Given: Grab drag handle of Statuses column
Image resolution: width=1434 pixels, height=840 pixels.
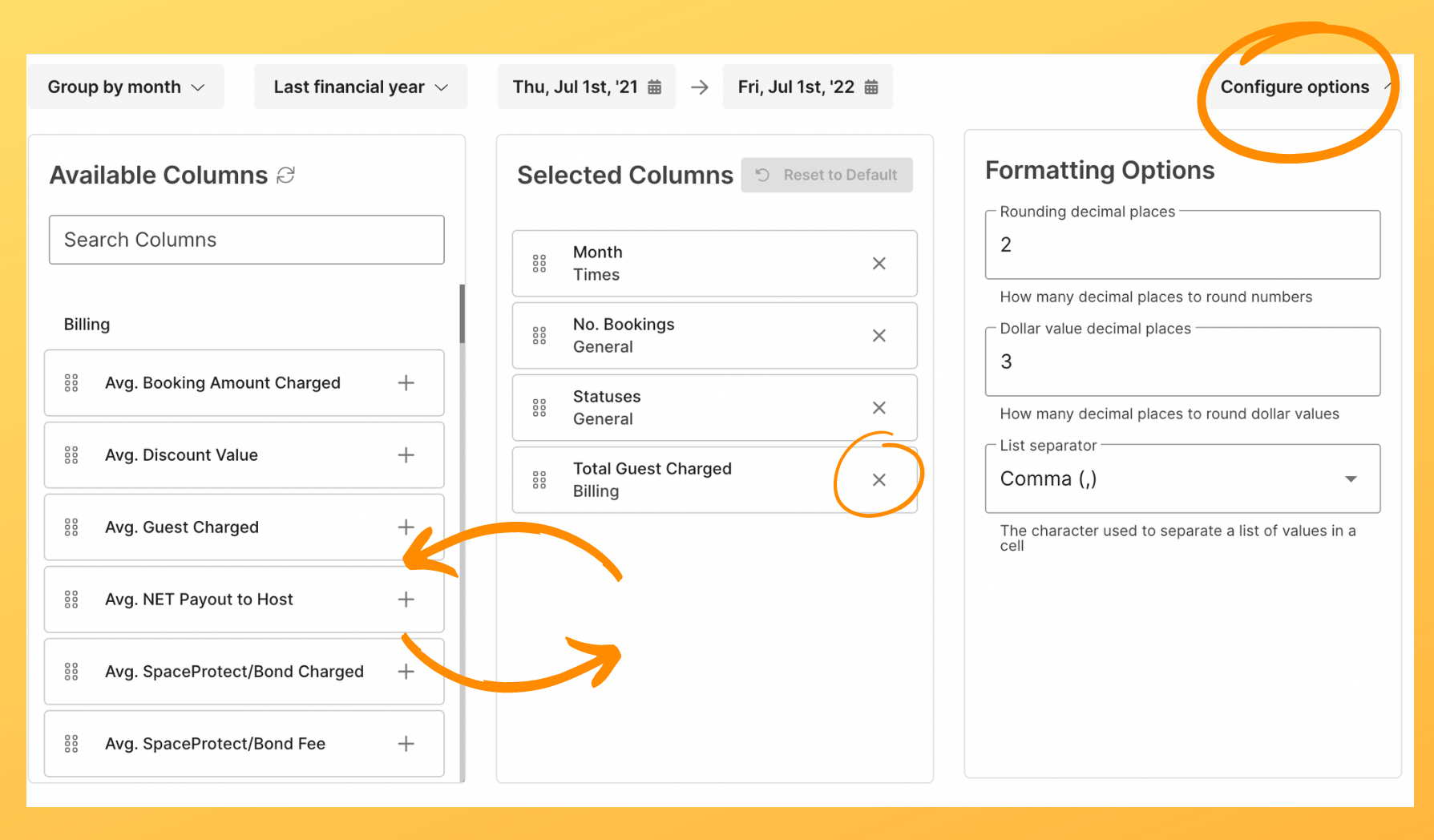Looking at the screenshot, I should coord(539,408).
